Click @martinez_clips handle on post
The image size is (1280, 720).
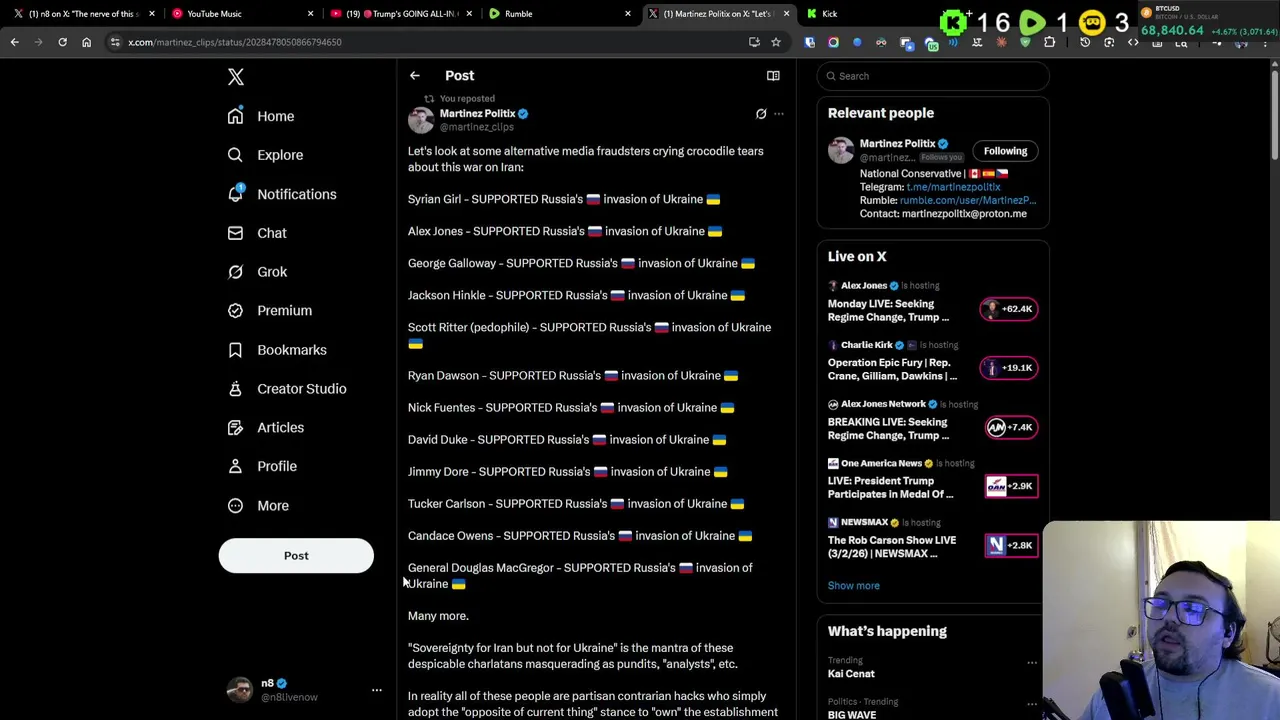coord(477,128)
